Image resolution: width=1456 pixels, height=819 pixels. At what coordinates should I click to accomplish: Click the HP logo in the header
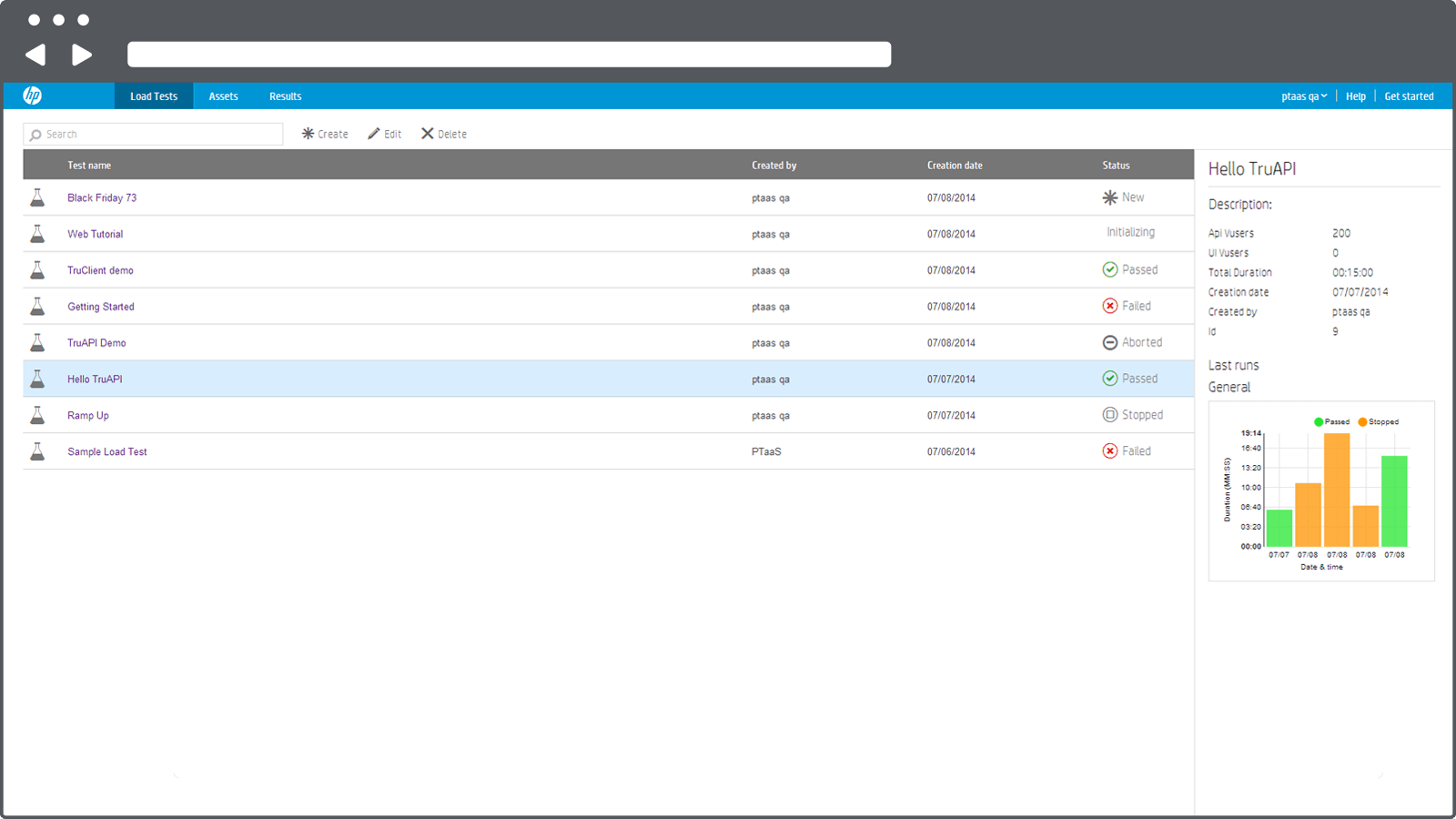(32, 96)
